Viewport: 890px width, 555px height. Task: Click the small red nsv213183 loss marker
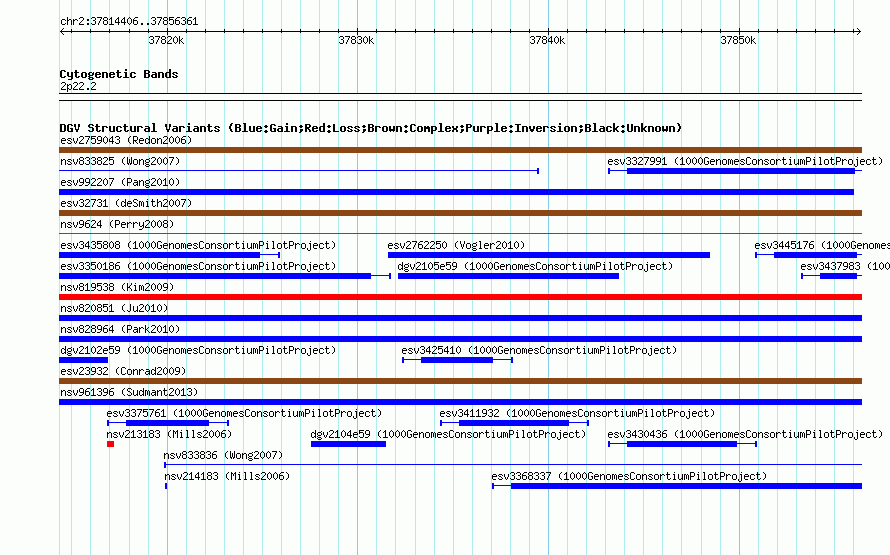coord(111,444)
